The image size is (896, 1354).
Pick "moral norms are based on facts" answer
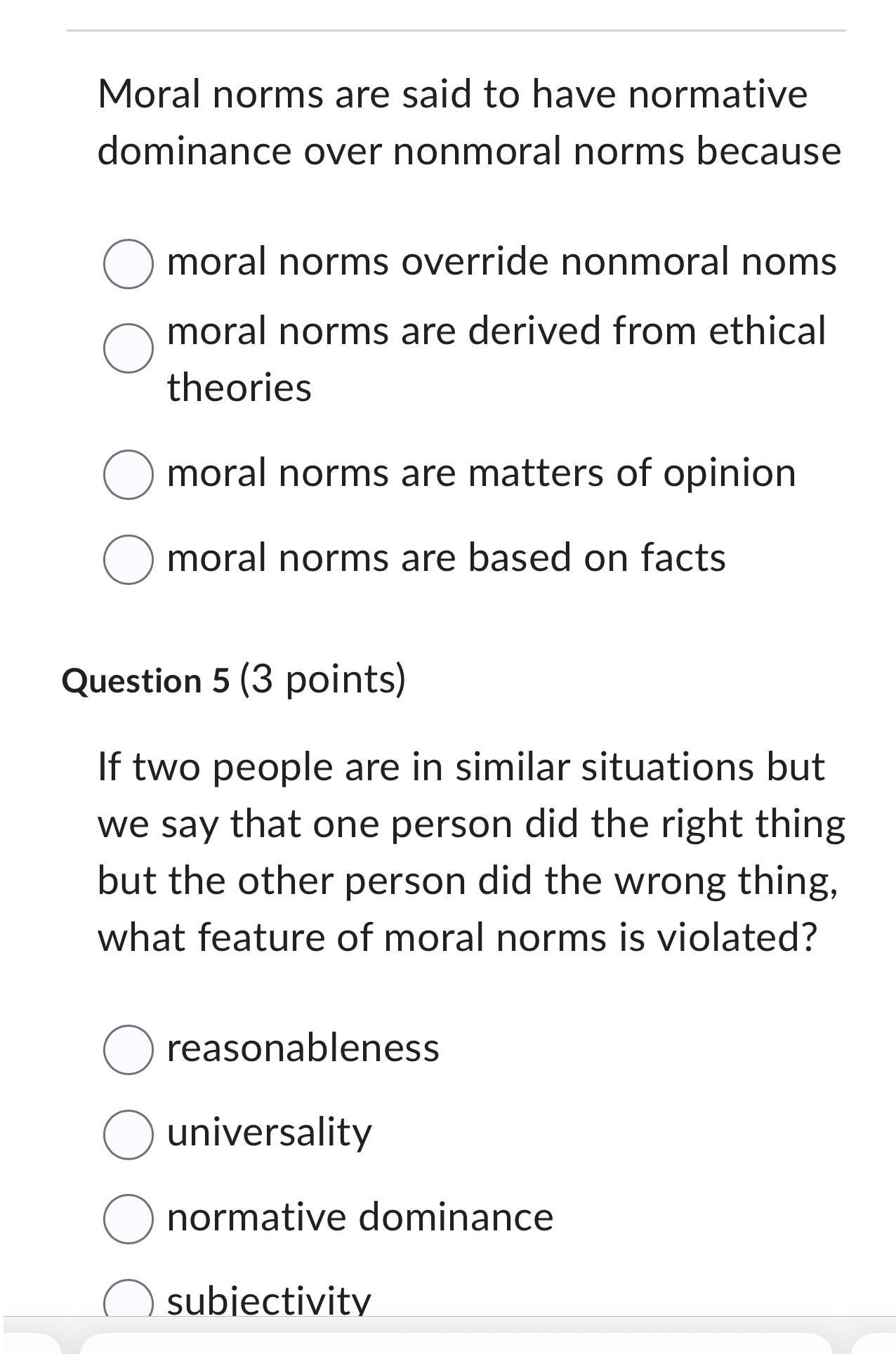(128, 560)
